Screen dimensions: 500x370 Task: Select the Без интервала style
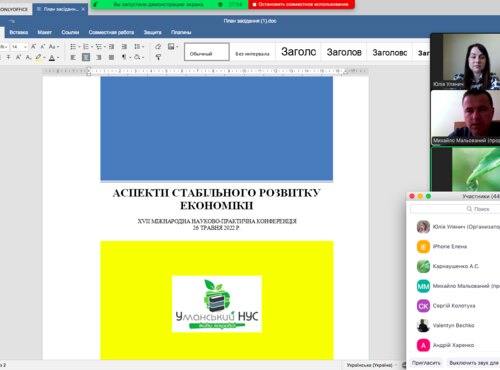tap(252, 52)
